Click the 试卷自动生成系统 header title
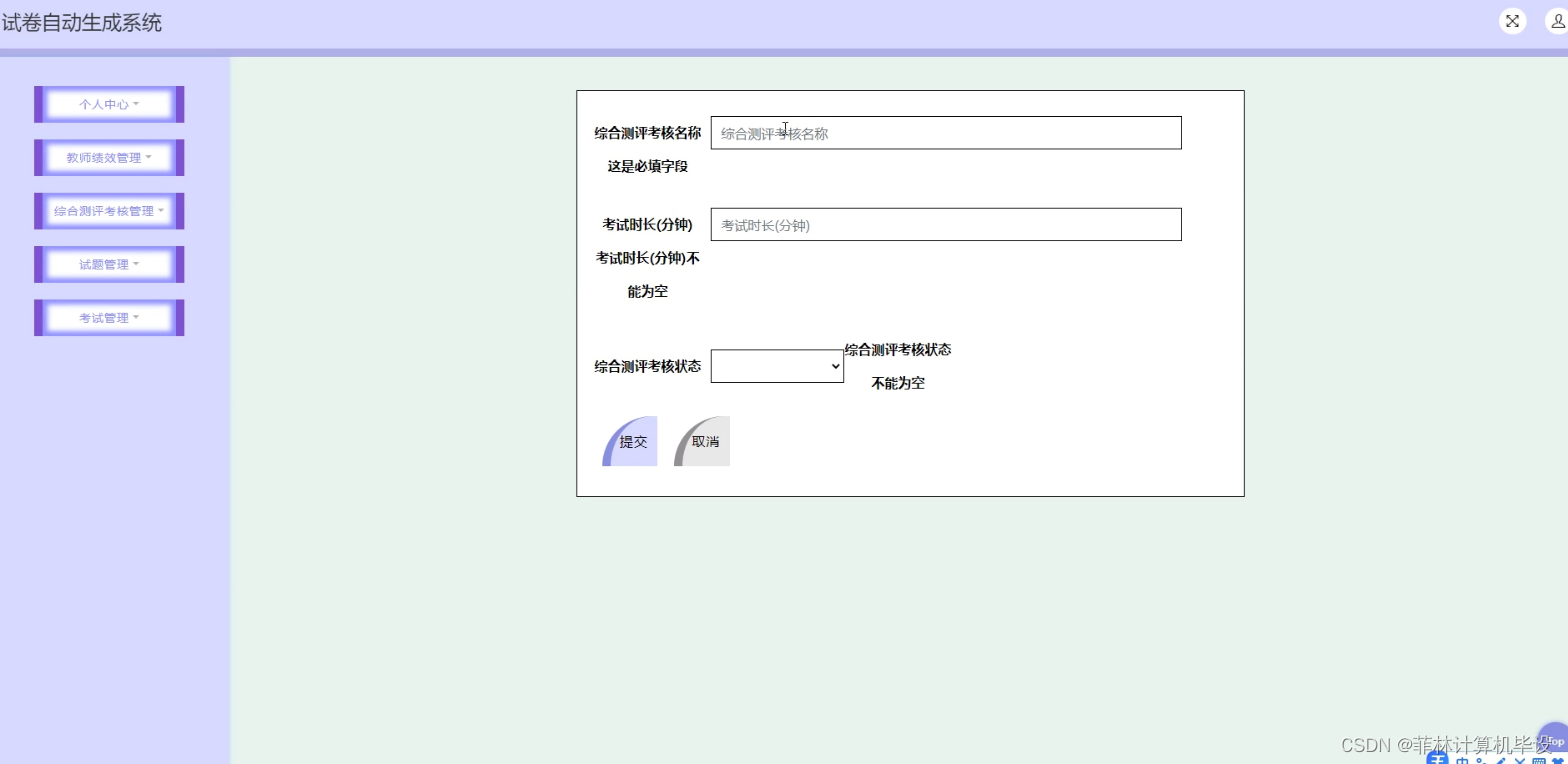1568x764 pixels. [x=82, y=22]
